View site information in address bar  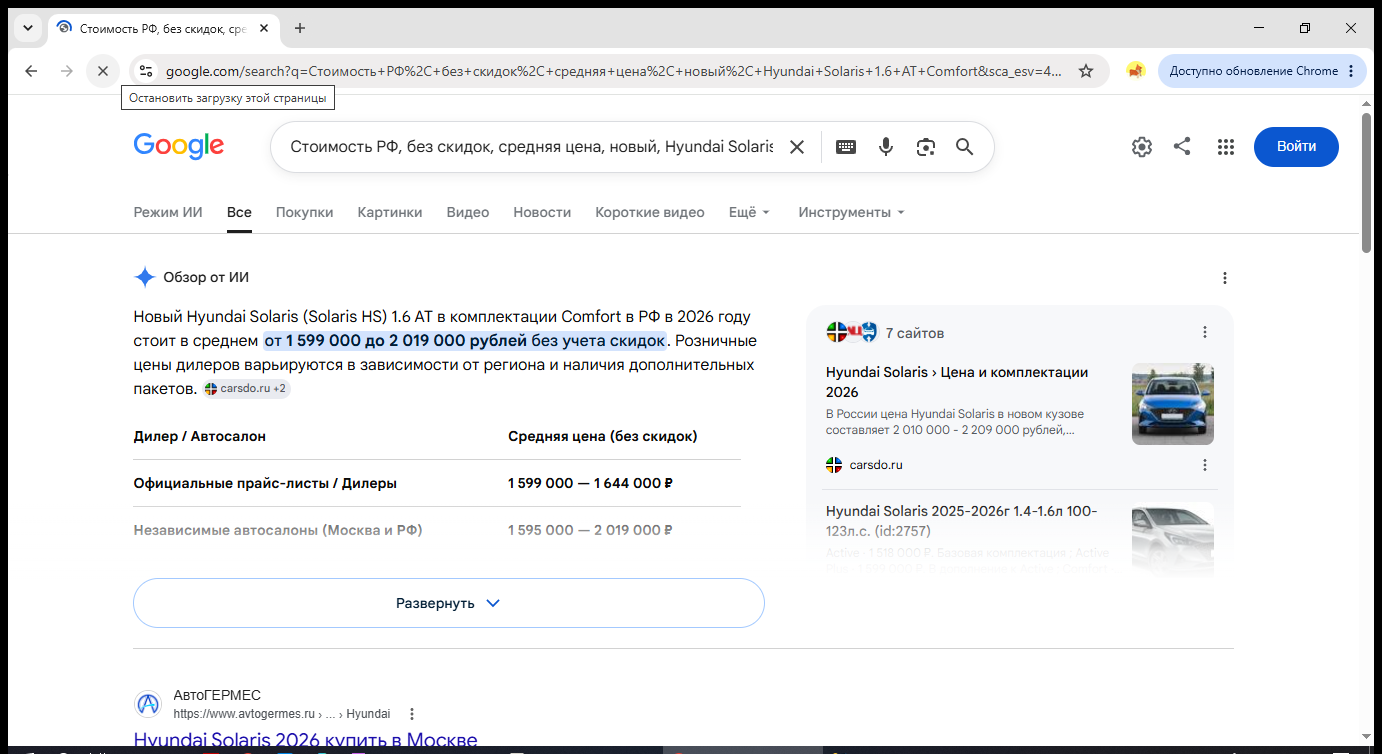[x=146, y=71]
